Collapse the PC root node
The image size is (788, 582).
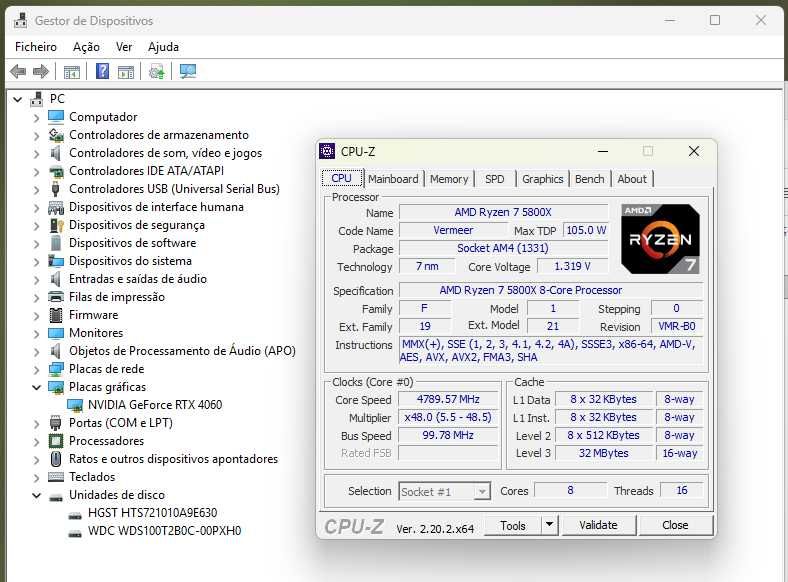[x=18, y=100]
